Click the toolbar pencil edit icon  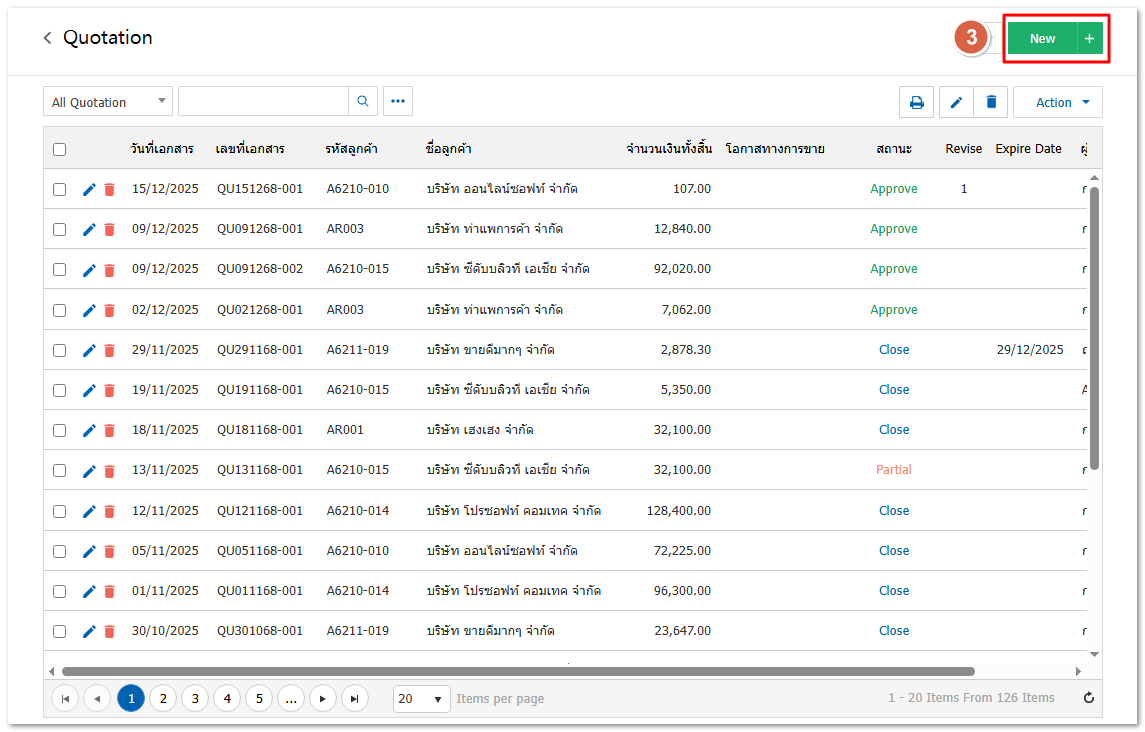[956, 102]
